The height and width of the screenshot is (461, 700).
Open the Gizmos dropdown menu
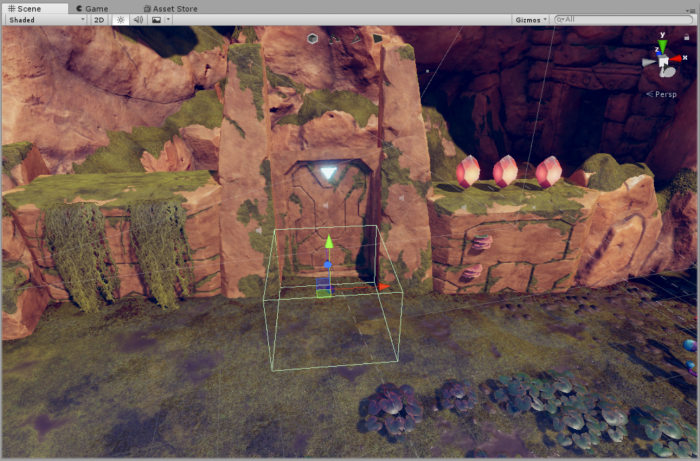click(x=530, y=20)
